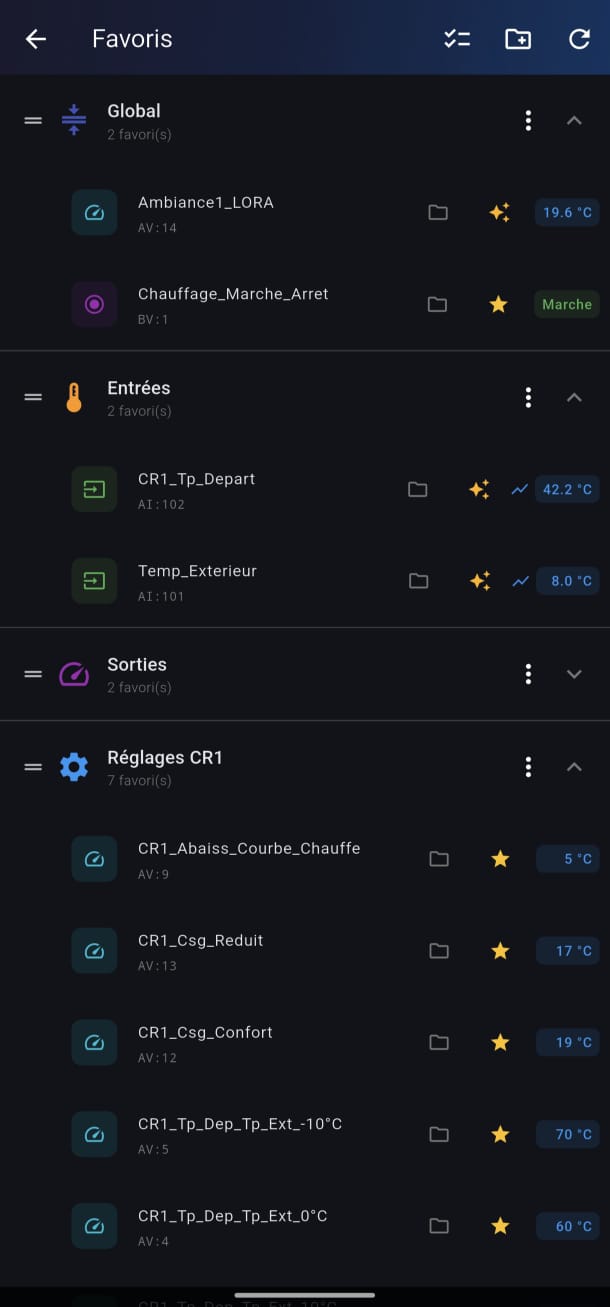610x1307 pixels.
Task: Tap the refresh icon in the top bar
Action: tap(579, 39)
